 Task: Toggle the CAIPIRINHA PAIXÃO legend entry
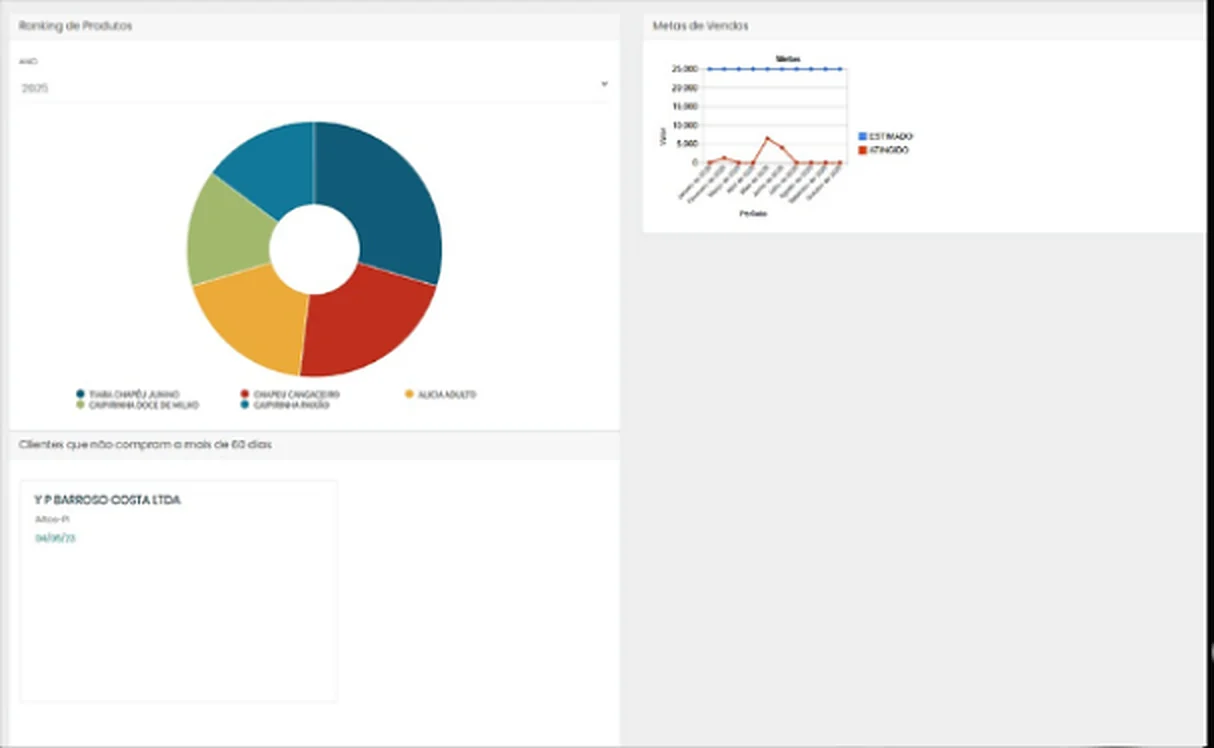tap(285, 405)
